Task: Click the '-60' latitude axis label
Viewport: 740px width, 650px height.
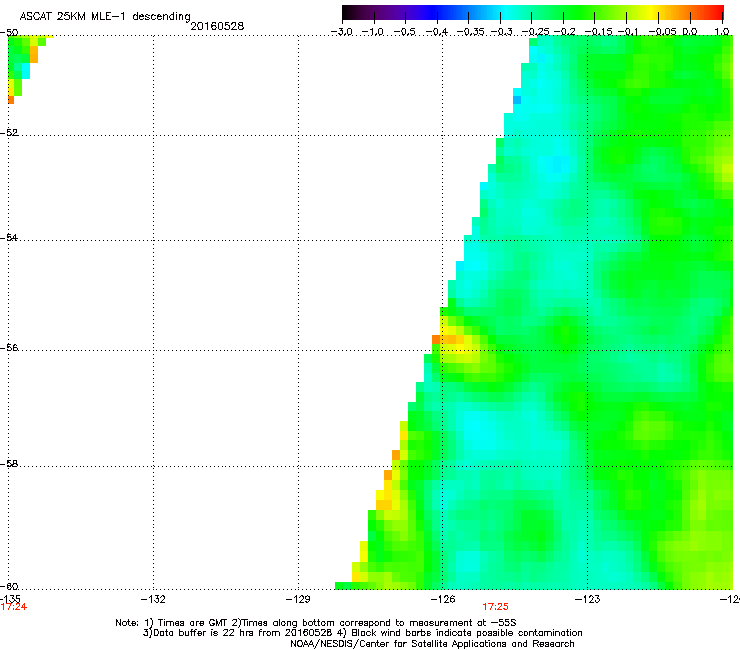Action: [9, 586]
